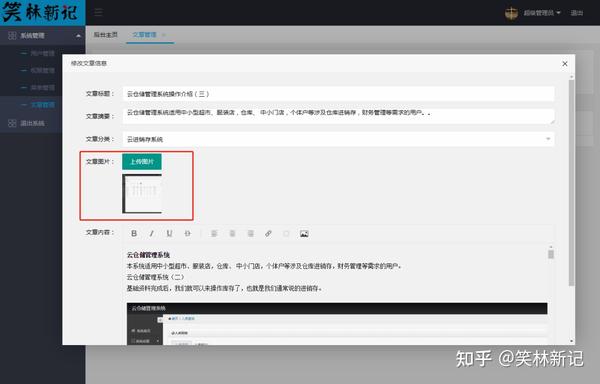Open the 超级管理员 user dropdown
The height and width of the screenshot is (384, 600).
coord(542,13)
